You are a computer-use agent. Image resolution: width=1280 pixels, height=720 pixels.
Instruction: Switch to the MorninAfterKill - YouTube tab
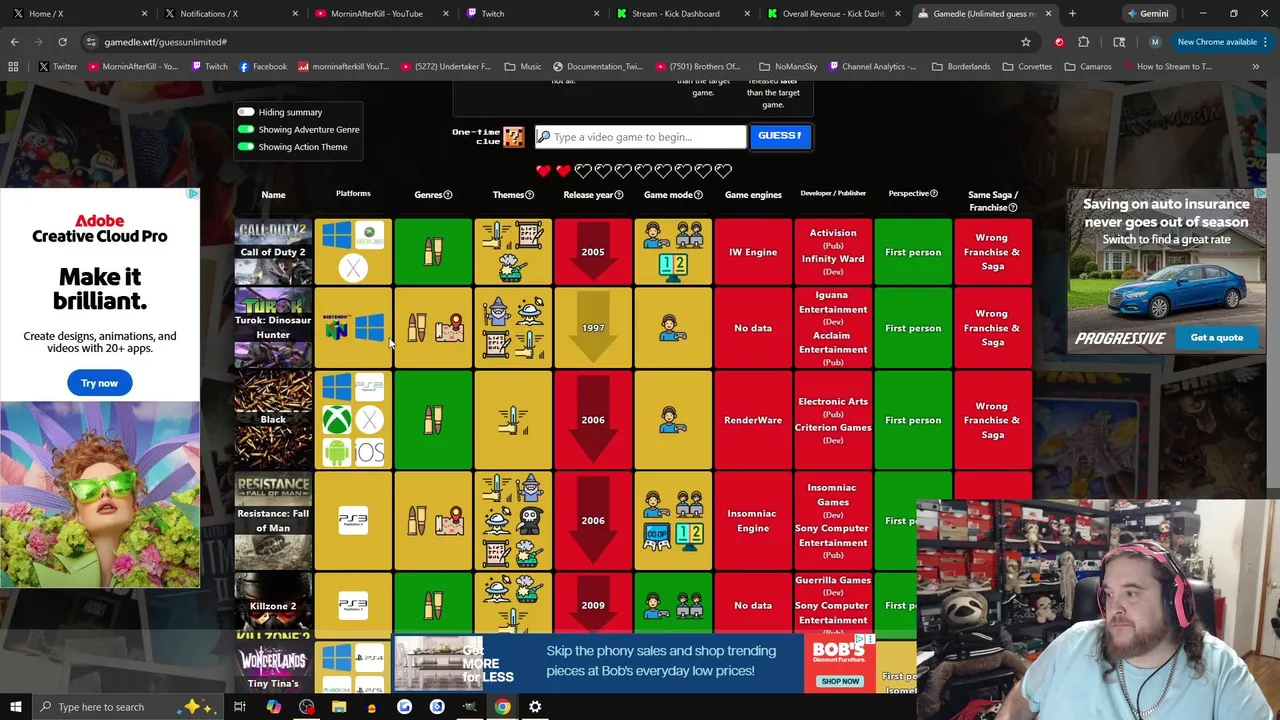(x=380, y=14)
